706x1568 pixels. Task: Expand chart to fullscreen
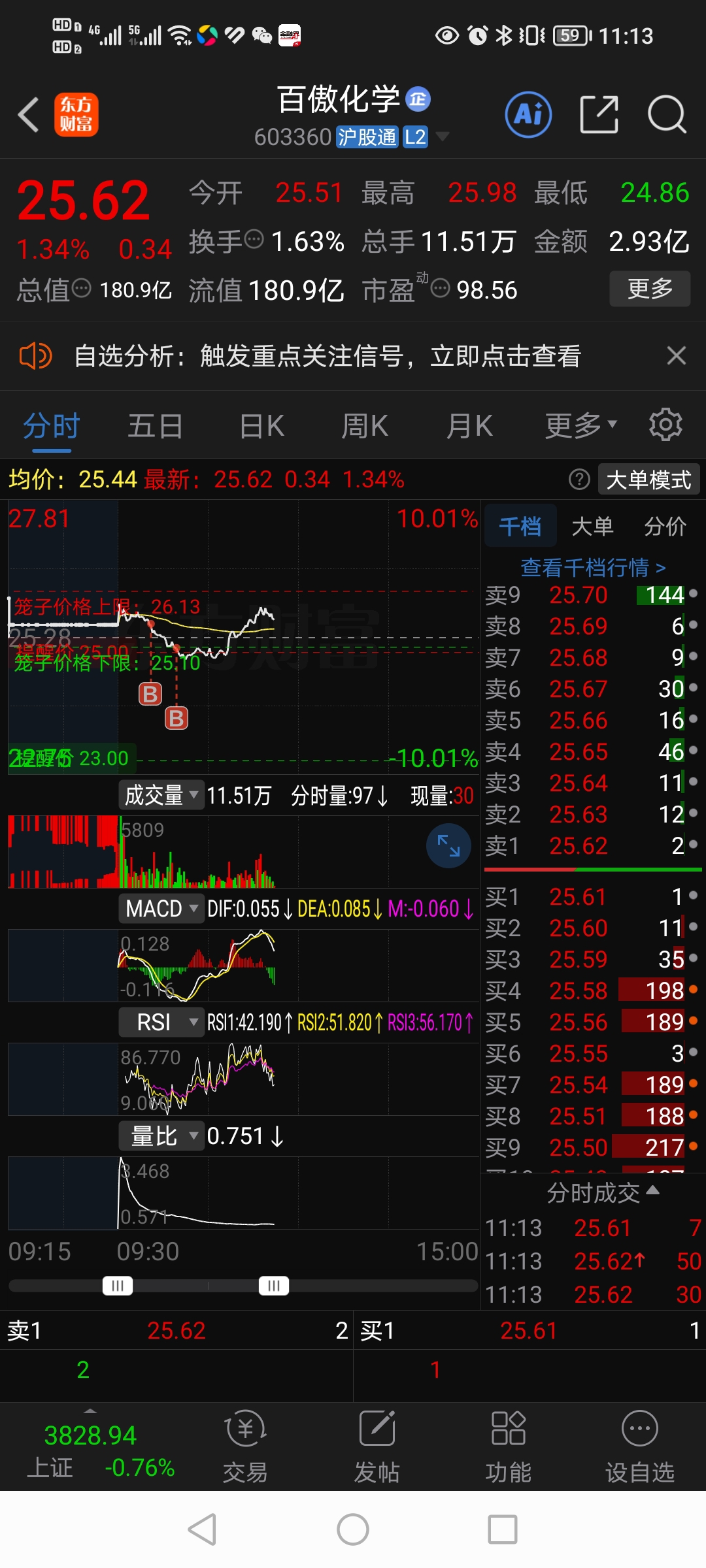click(448, 845)
